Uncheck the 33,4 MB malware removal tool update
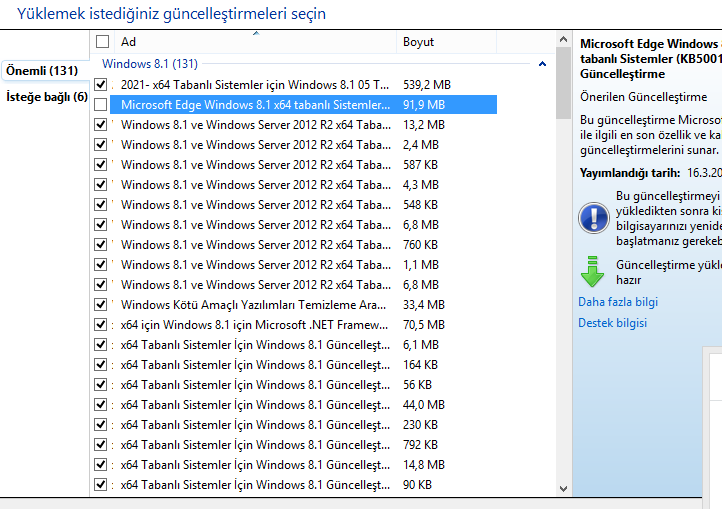 pyautogui.click(x=100, y=304)
